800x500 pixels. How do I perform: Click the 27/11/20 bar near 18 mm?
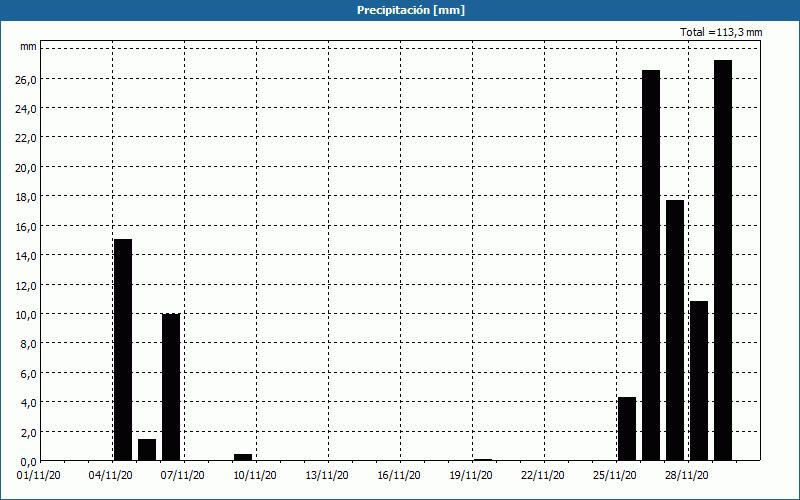675,330
